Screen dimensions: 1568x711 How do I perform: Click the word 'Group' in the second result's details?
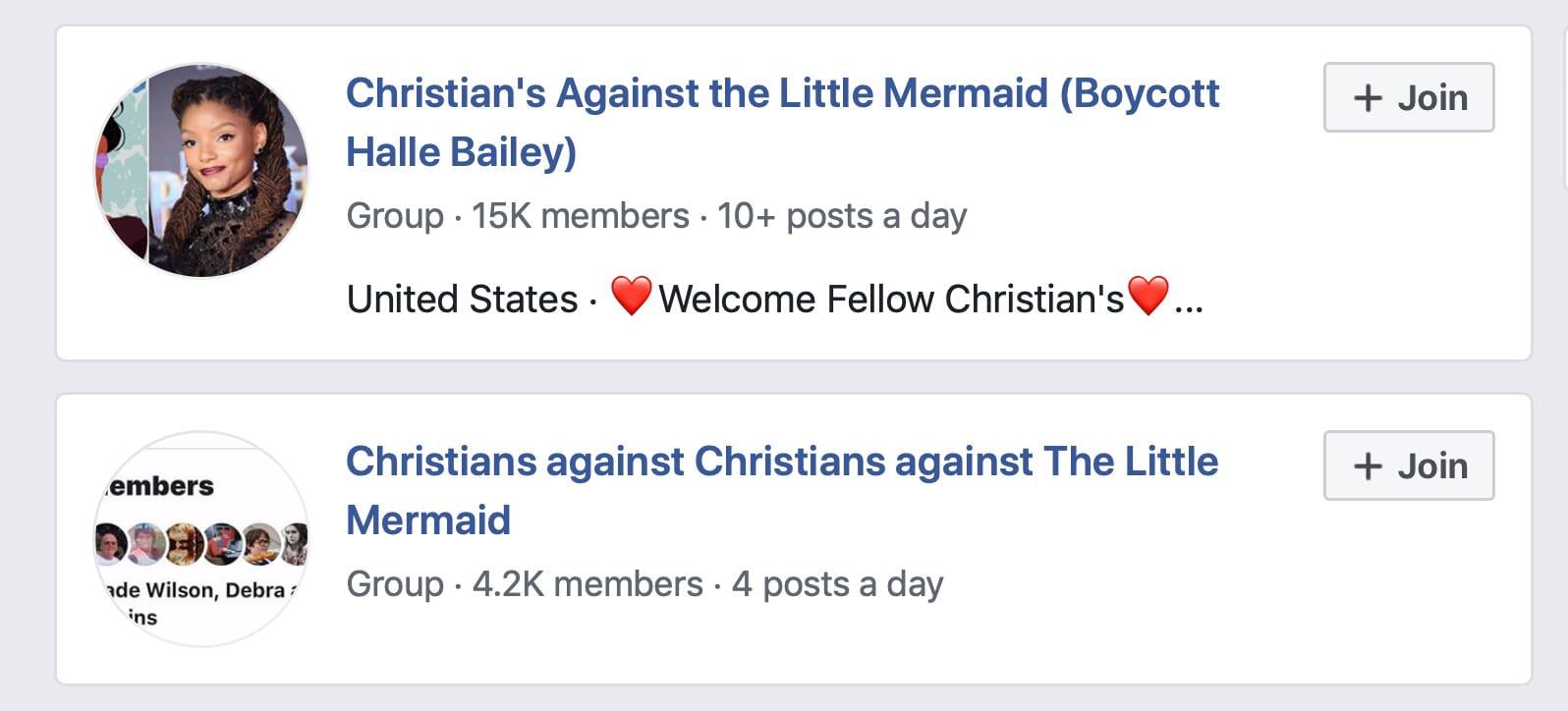tap(395, 584)
